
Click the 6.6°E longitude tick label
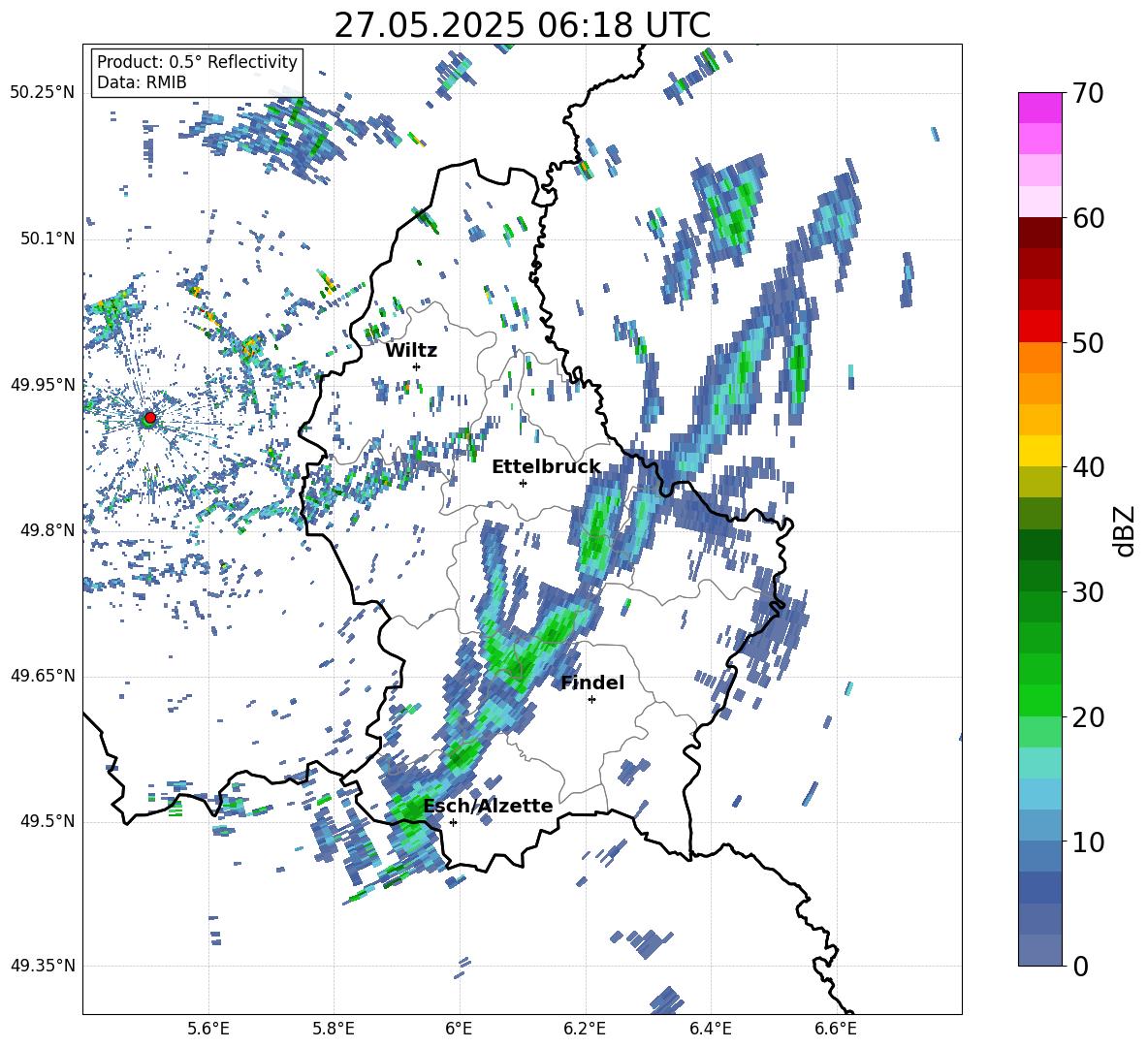tap(836, 1029)
